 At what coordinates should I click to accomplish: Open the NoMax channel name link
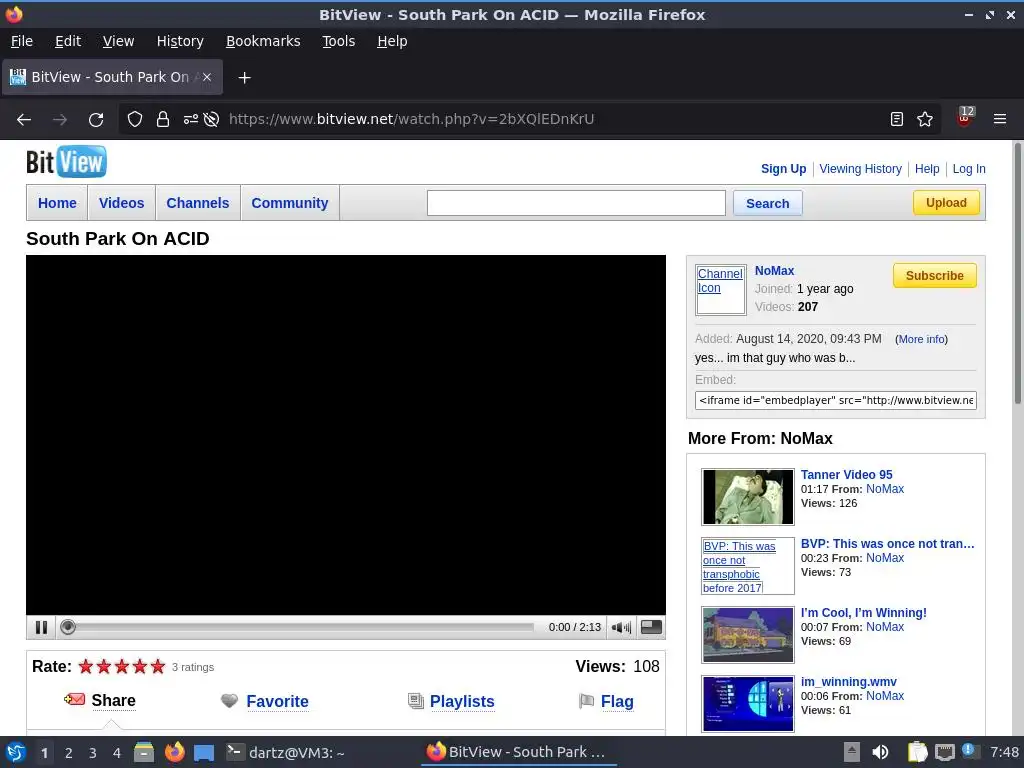(774, 270)
